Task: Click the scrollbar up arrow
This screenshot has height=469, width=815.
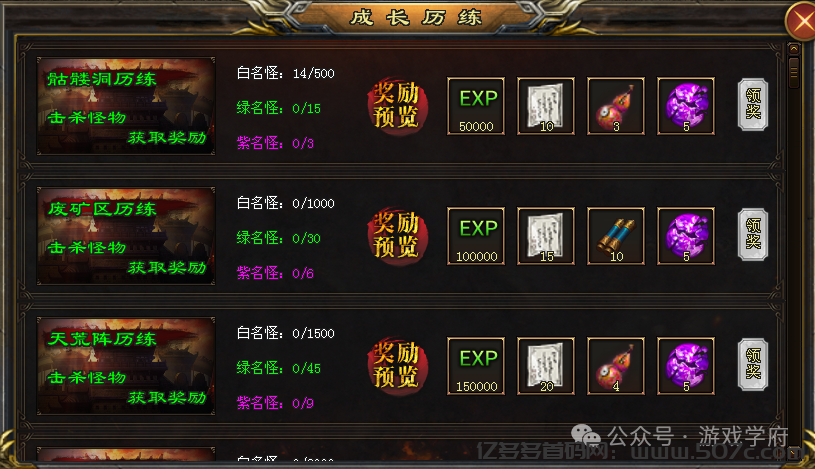Action: pos(794,49)
